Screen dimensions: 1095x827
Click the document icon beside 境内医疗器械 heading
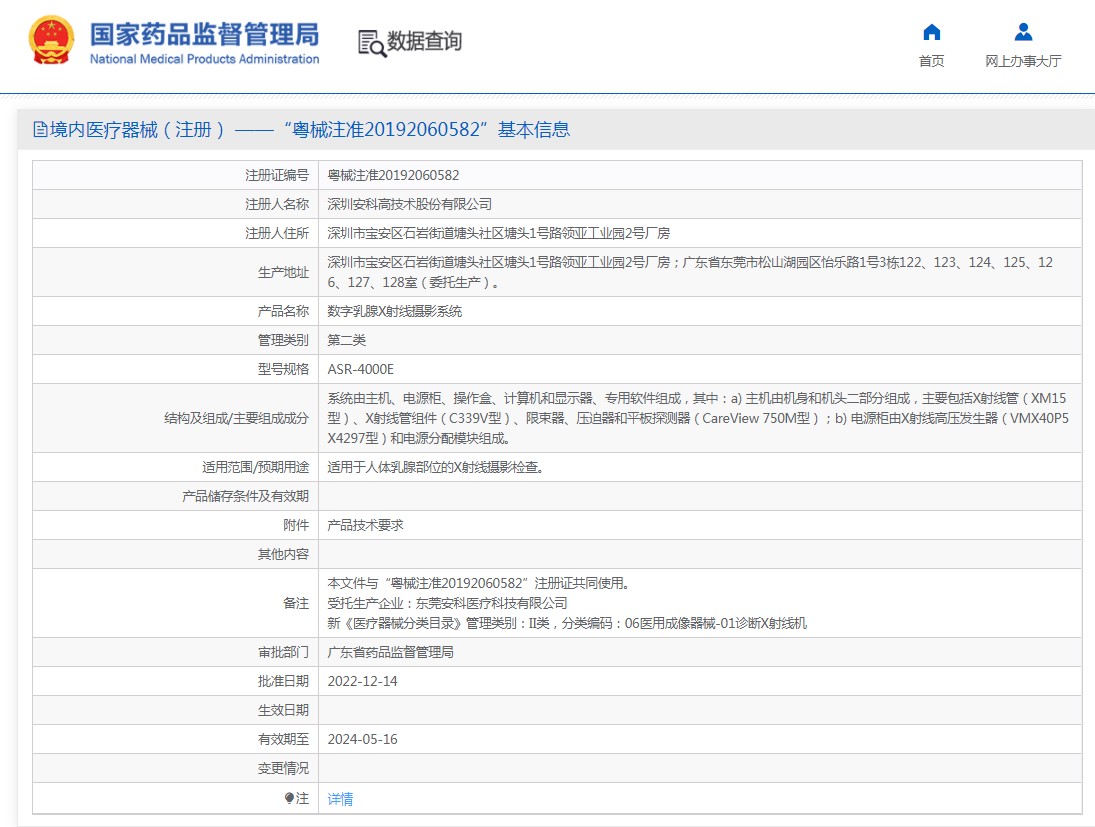pos(41,129)
